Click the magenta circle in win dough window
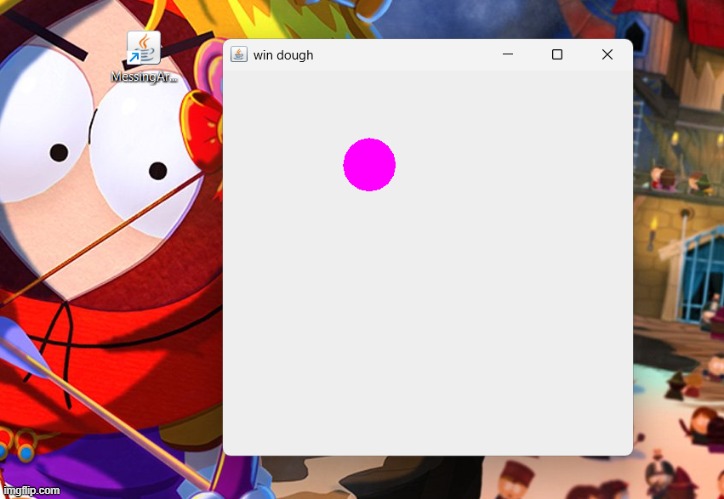 (x=369, y=164)
